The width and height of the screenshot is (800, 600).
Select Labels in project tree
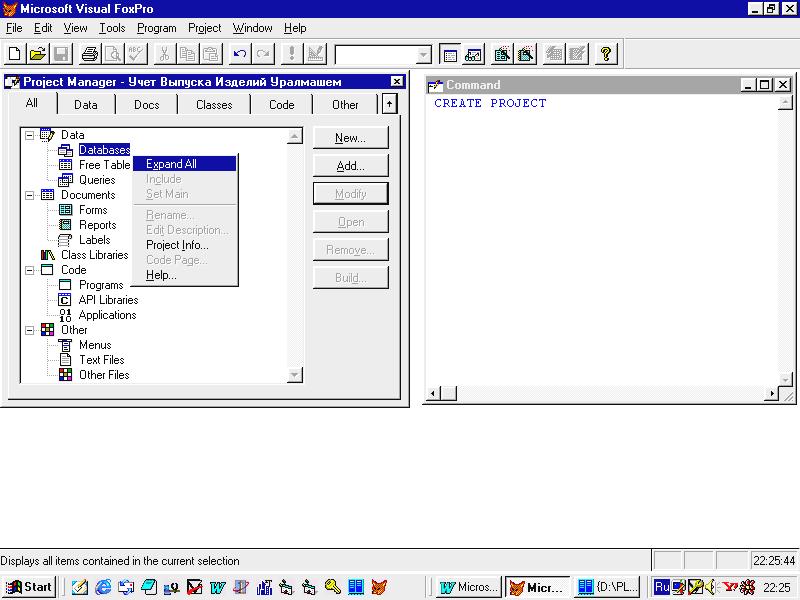(x=94, y=240)
